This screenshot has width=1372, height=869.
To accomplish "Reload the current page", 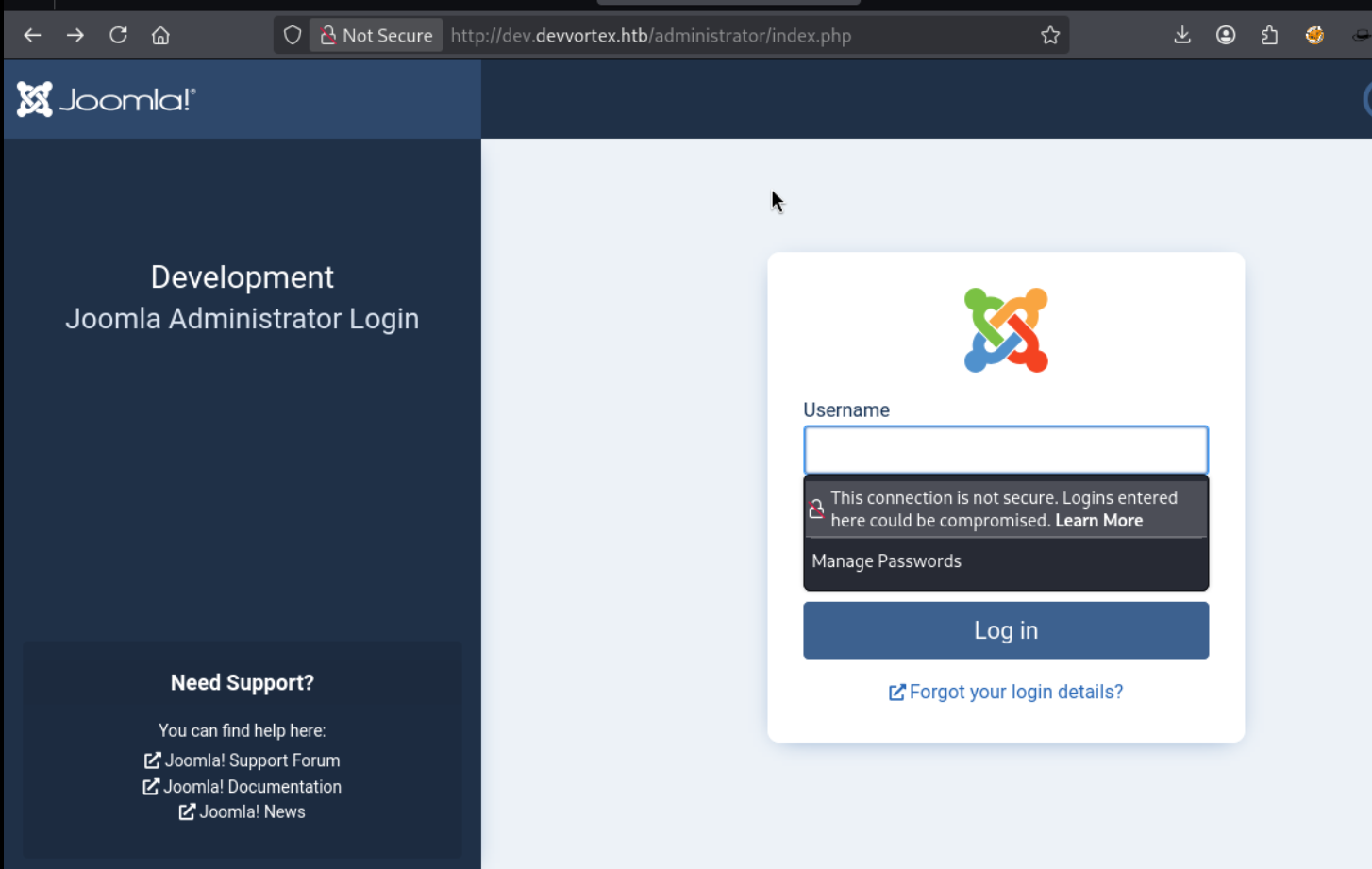I will 118,36.
